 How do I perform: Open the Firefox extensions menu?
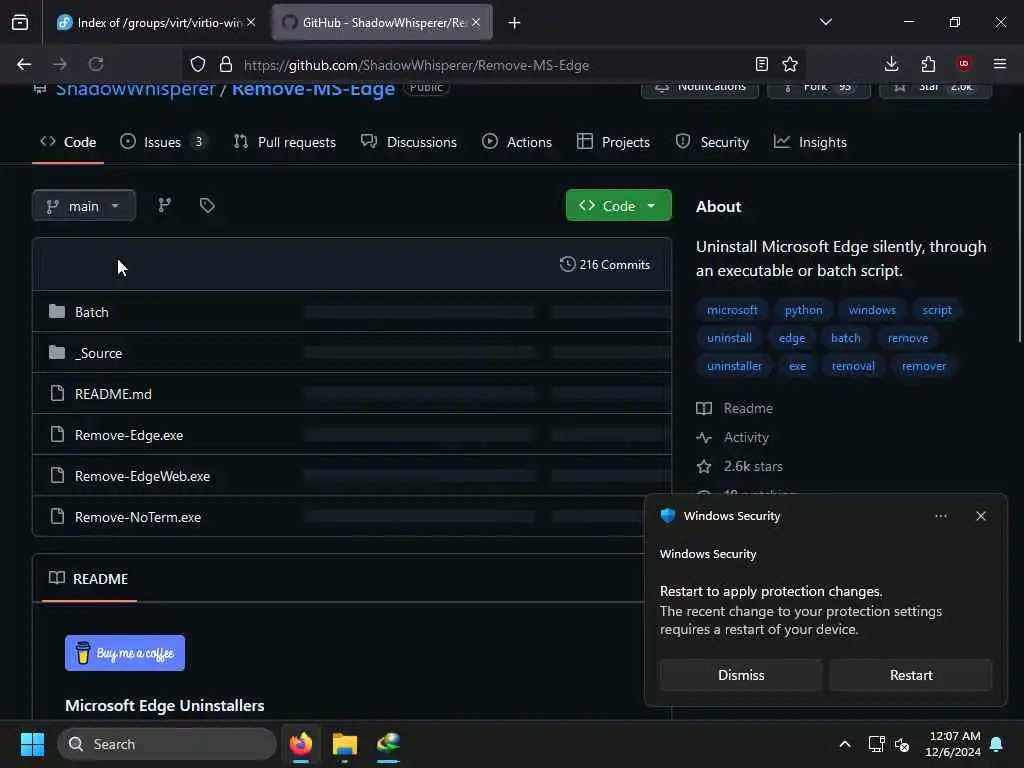tap(928, 64)
